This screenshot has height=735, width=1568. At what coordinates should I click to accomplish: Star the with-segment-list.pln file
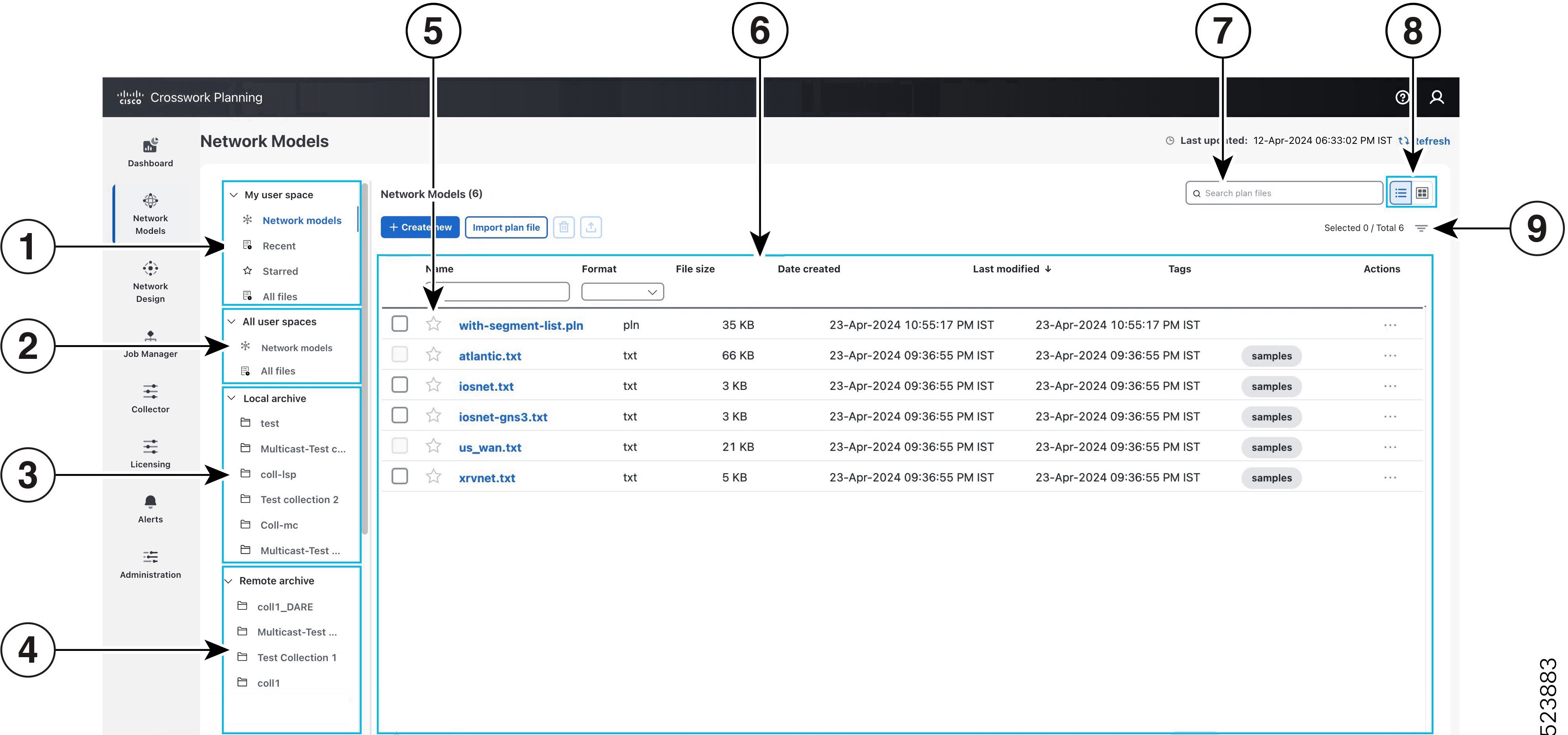click(x=434, y=324)
